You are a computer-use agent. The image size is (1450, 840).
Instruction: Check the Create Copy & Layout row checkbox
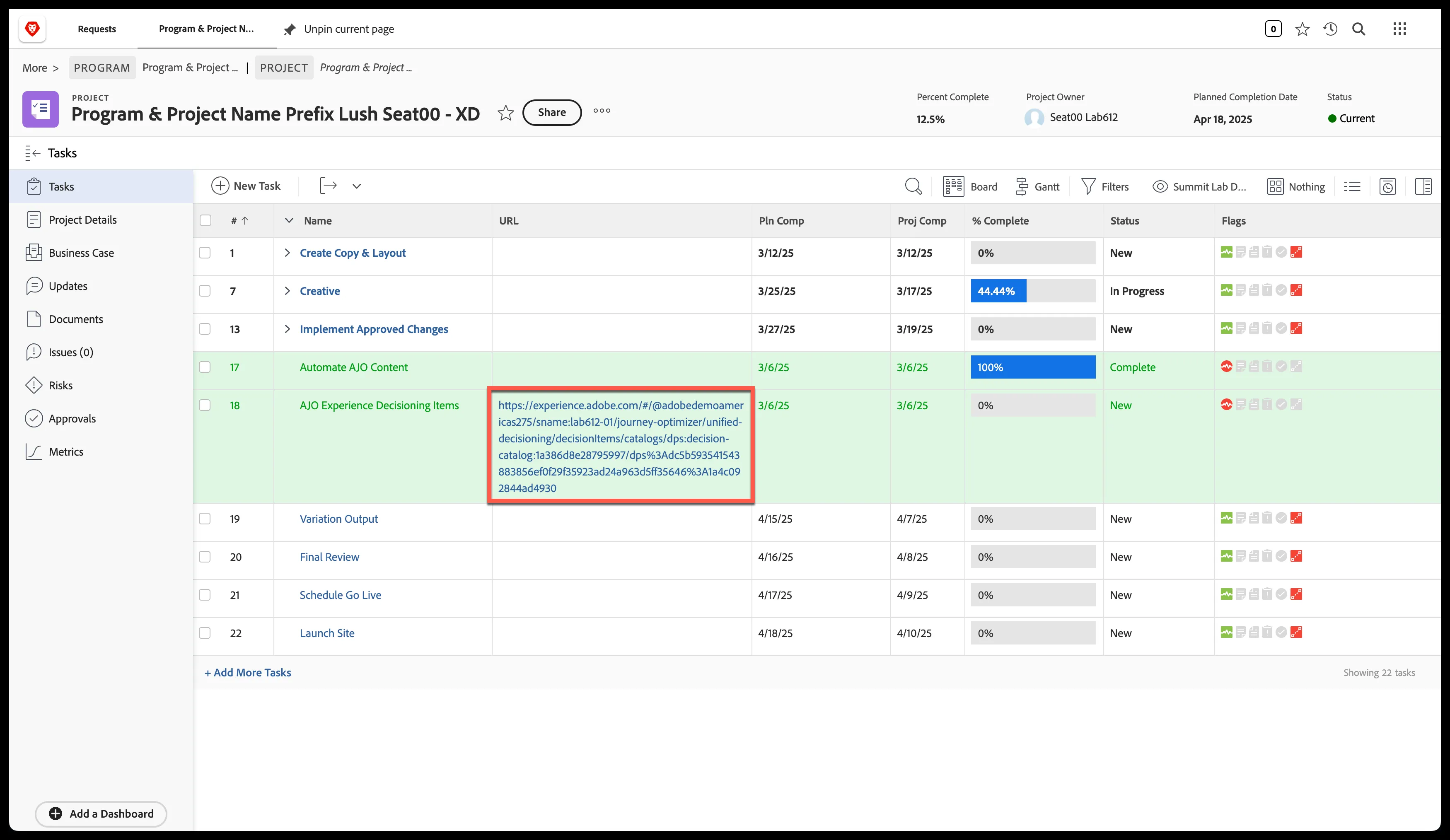205,253
